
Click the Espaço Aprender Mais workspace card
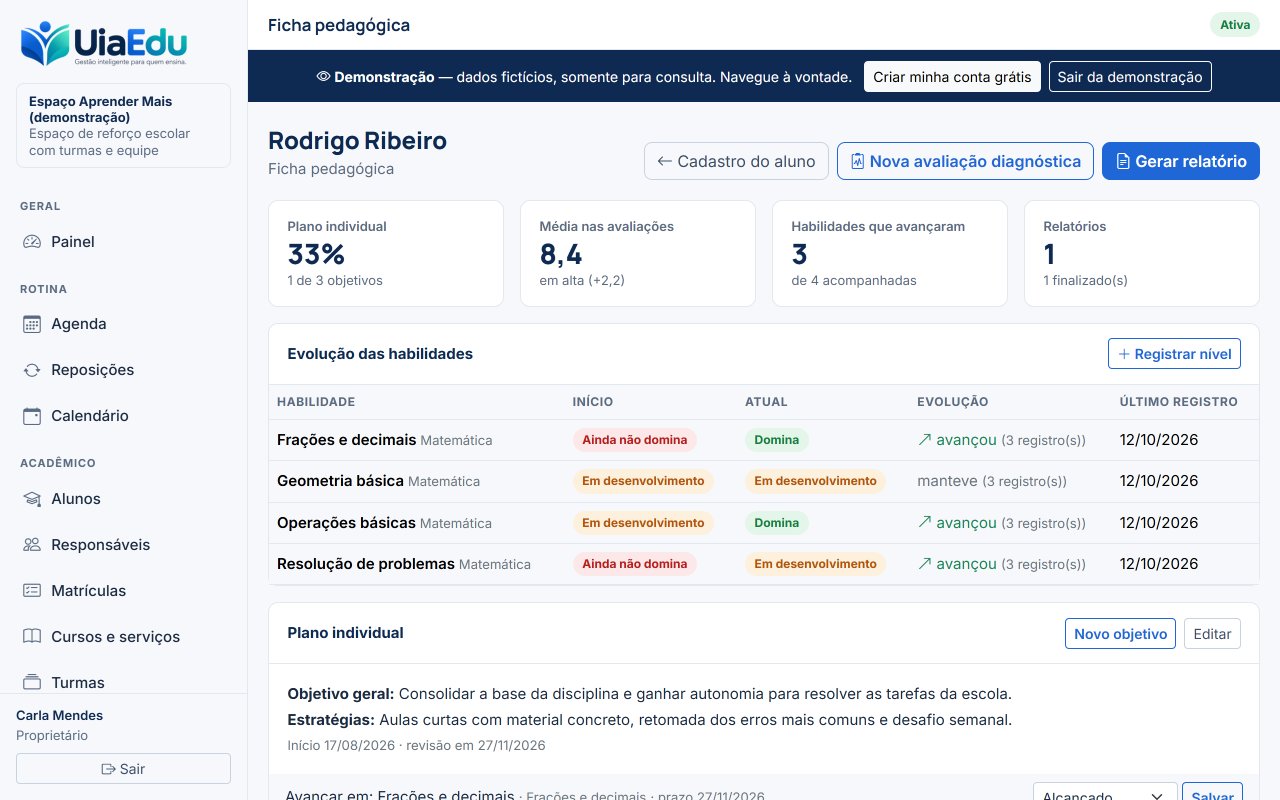click(124, 125)
